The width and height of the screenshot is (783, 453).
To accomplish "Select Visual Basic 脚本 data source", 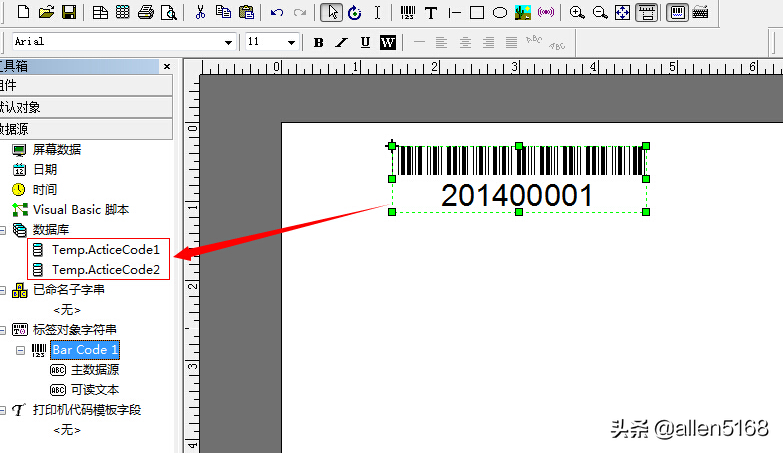I will (80, 209).
